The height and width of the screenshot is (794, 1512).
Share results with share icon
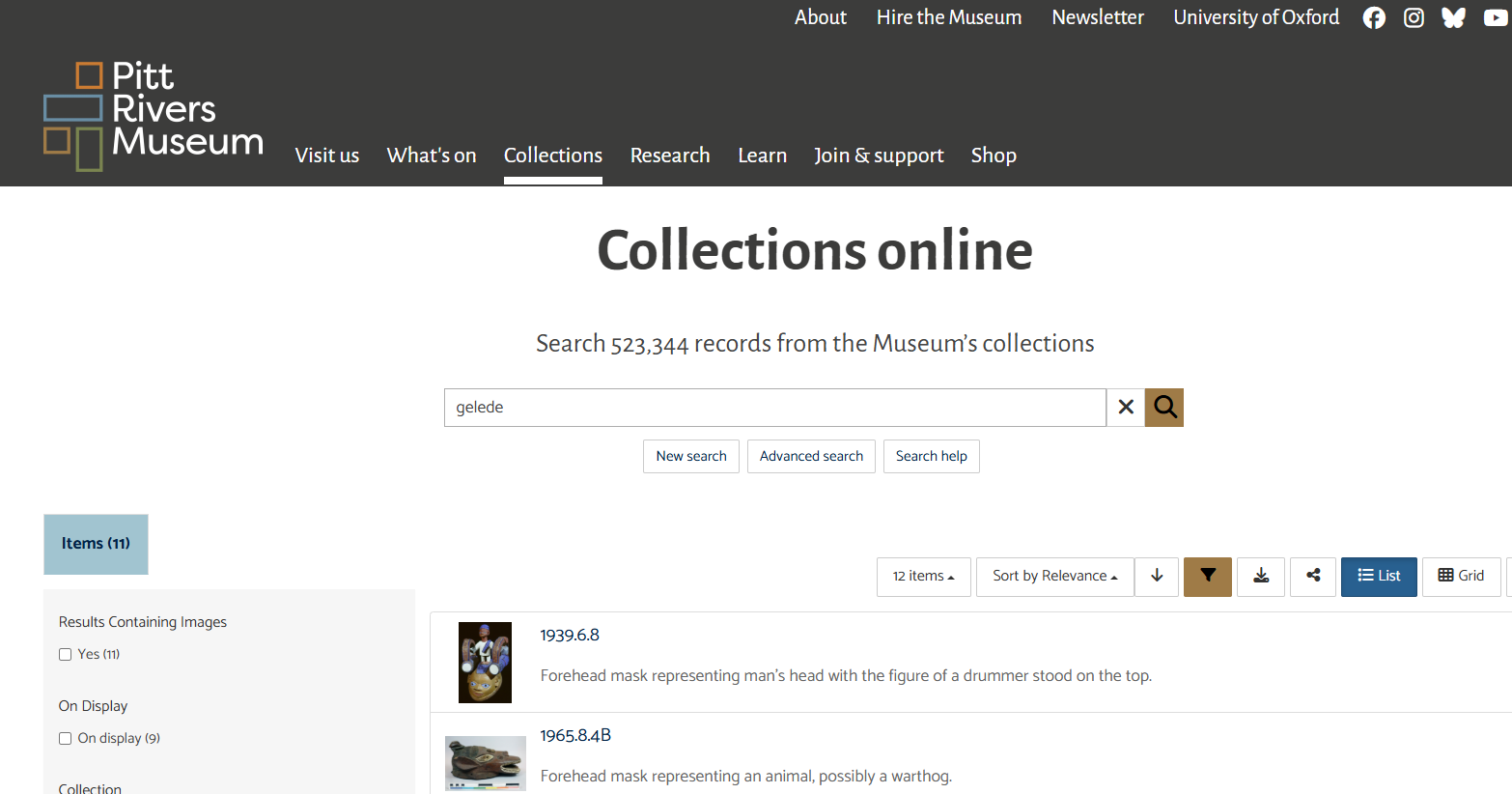coord(1313,577)
